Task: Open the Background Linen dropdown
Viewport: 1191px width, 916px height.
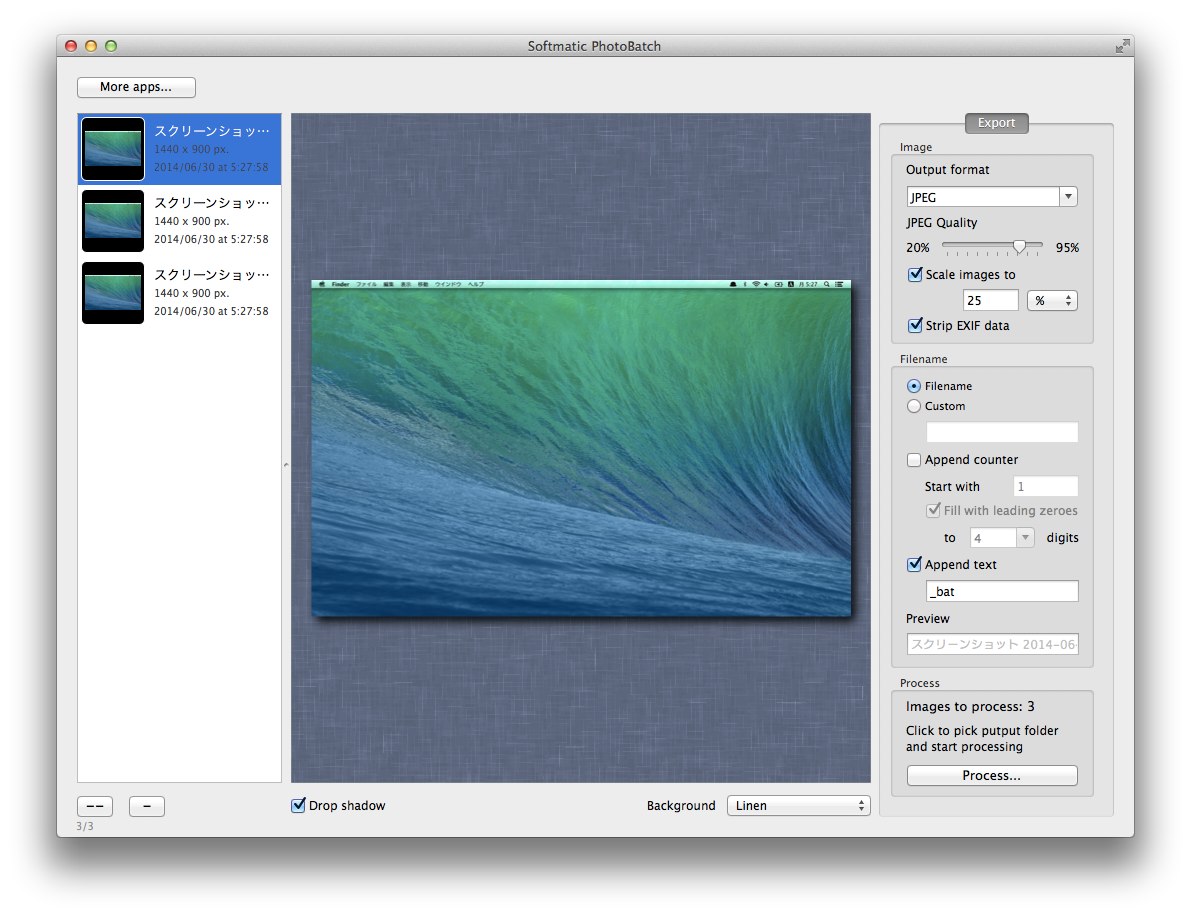Action: pos(798,806)
